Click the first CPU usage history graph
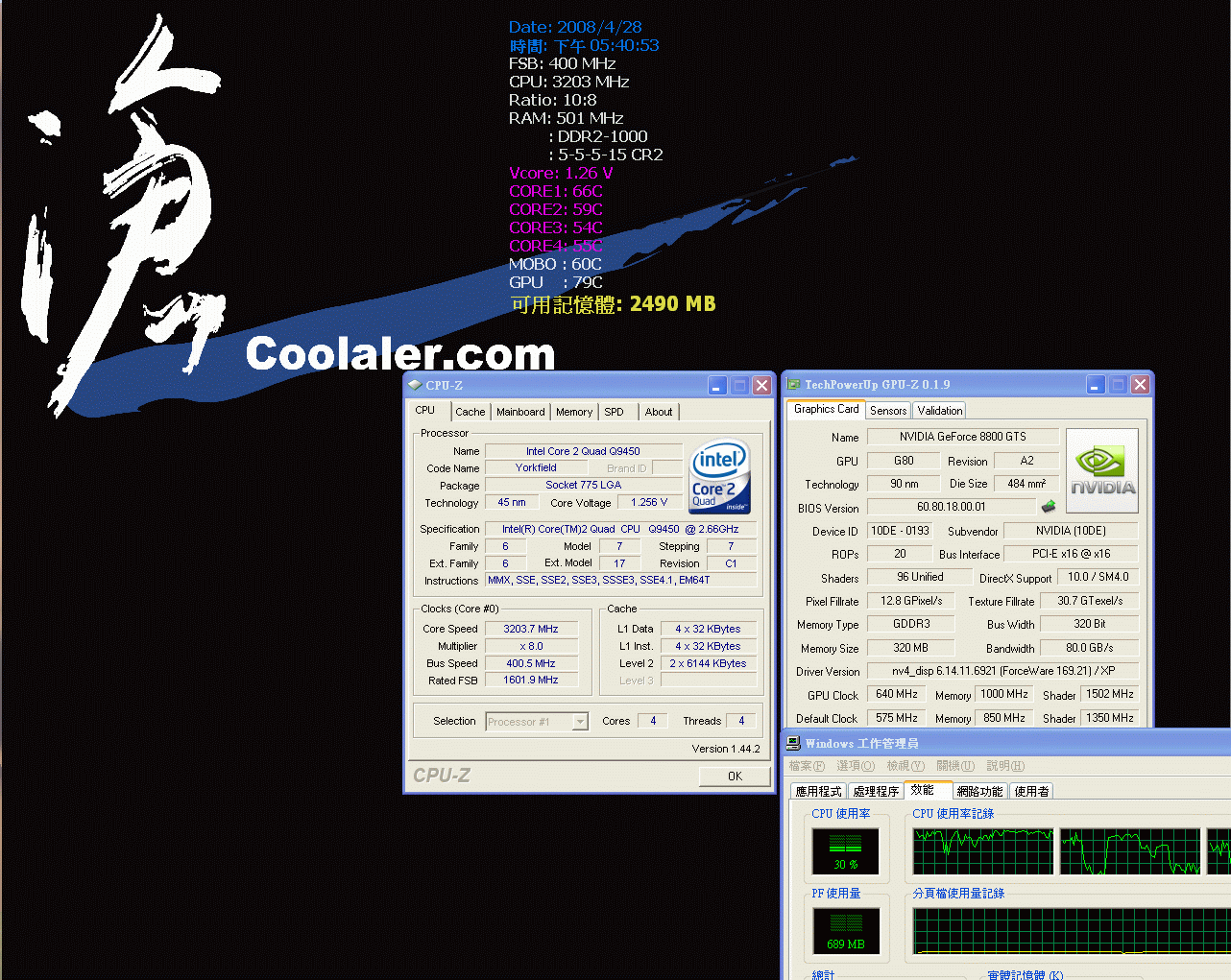The image size is (1231, 980). 982,851
